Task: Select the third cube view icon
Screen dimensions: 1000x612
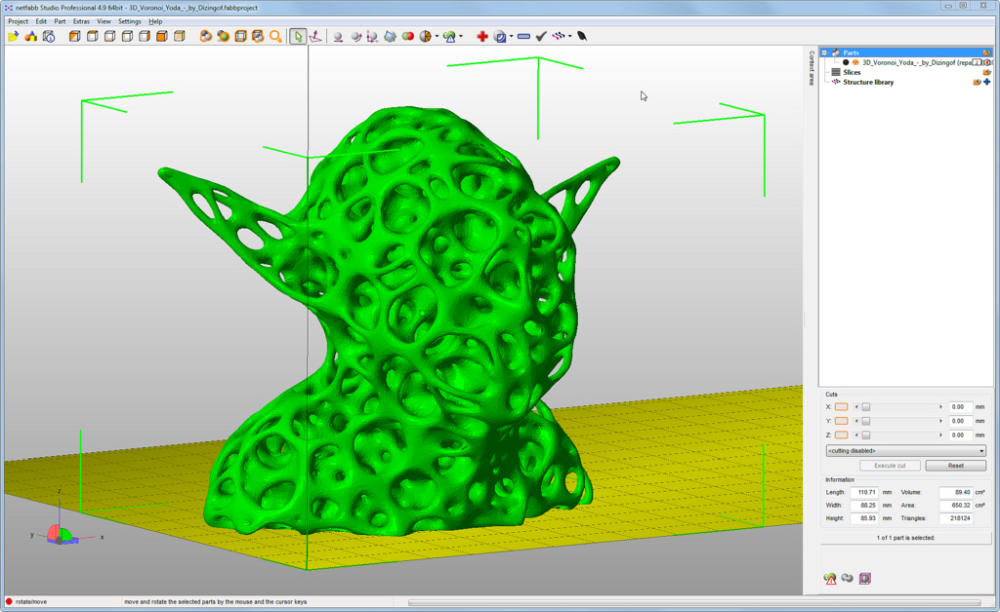Action: (x=110, y=36)
